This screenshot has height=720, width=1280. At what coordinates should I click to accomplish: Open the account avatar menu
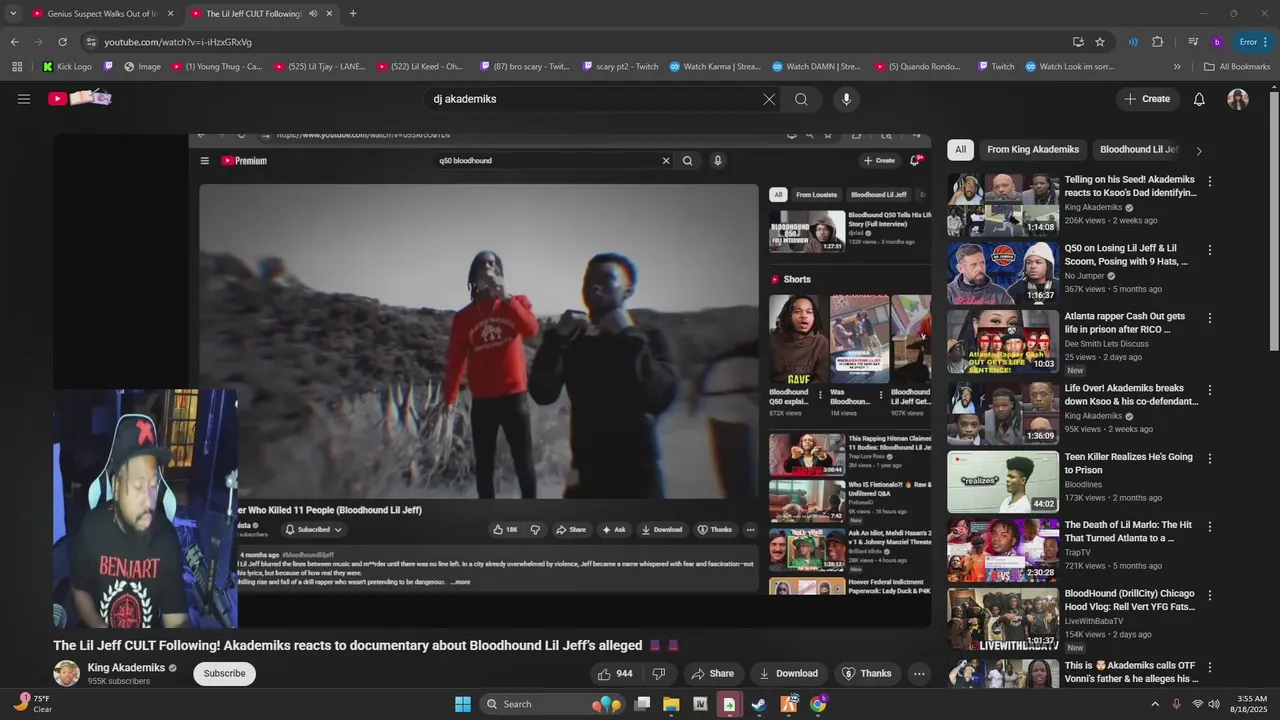pos(1238,99)
